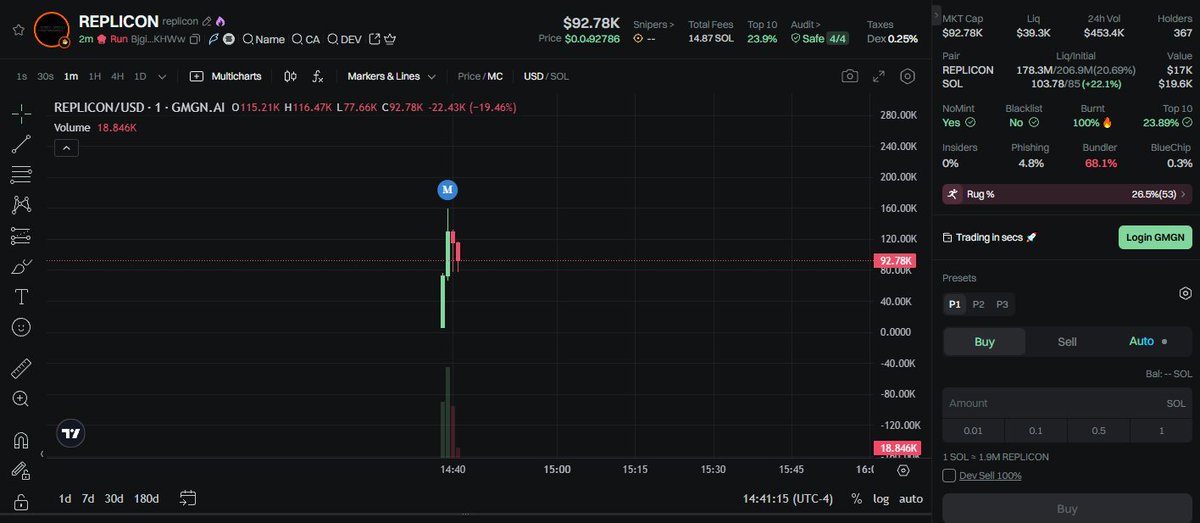
Task: Search the token by CA
Action: pyautogui.click(x=306, y=39)
